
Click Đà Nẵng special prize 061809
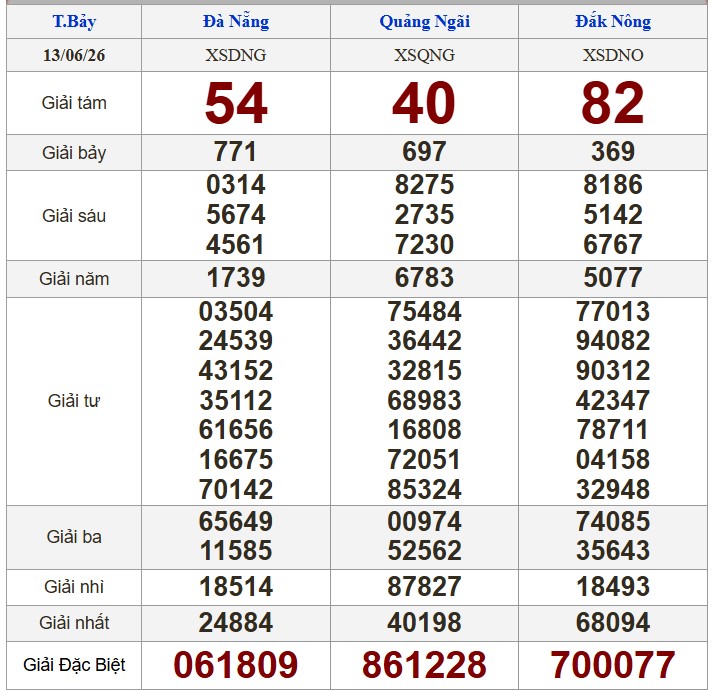click(236, 665)
